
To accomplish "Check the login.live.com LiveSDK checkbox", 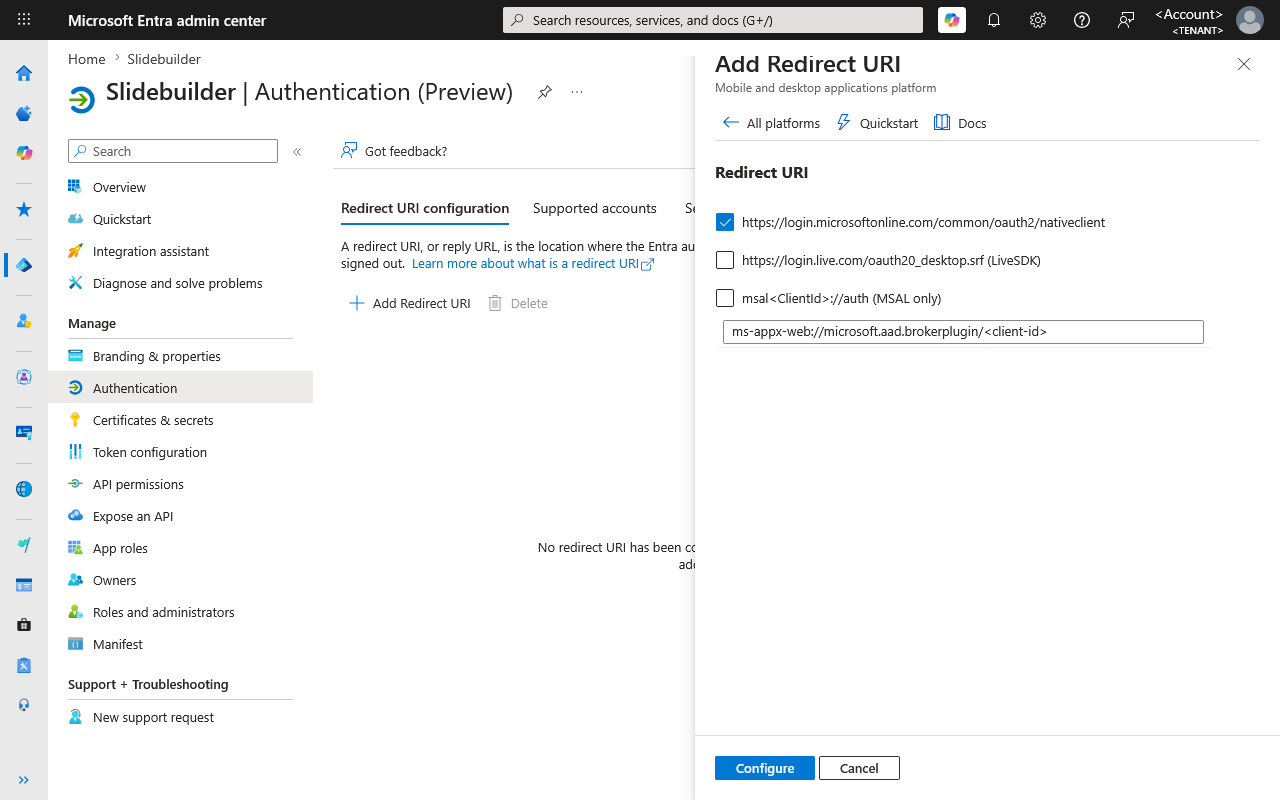I will click(x=725, y=260).
